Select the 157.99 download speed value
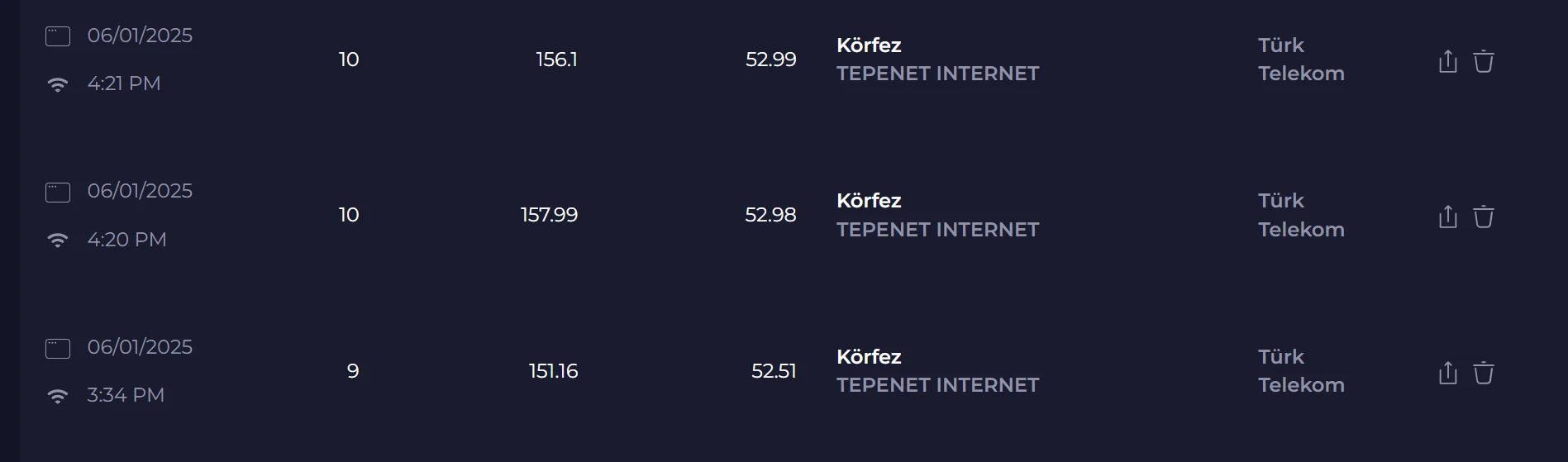 [x=549, y=215]
